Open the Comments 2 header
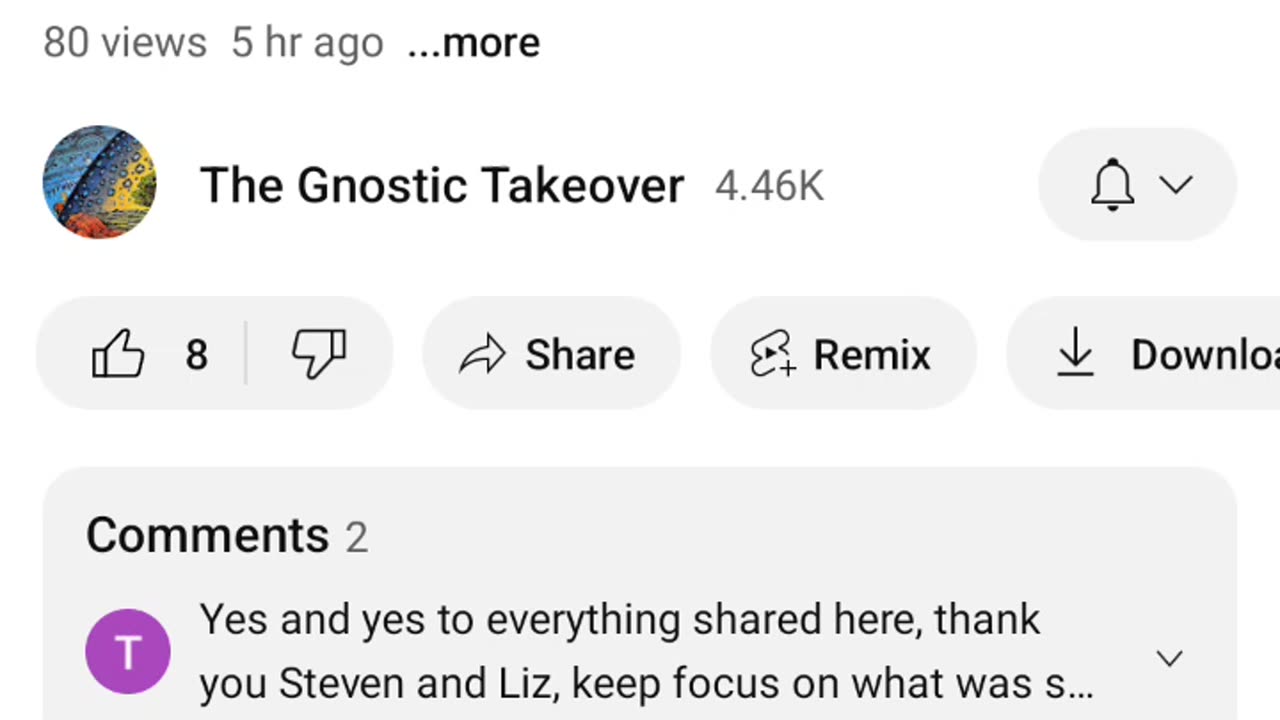 (x=227, y=536)
